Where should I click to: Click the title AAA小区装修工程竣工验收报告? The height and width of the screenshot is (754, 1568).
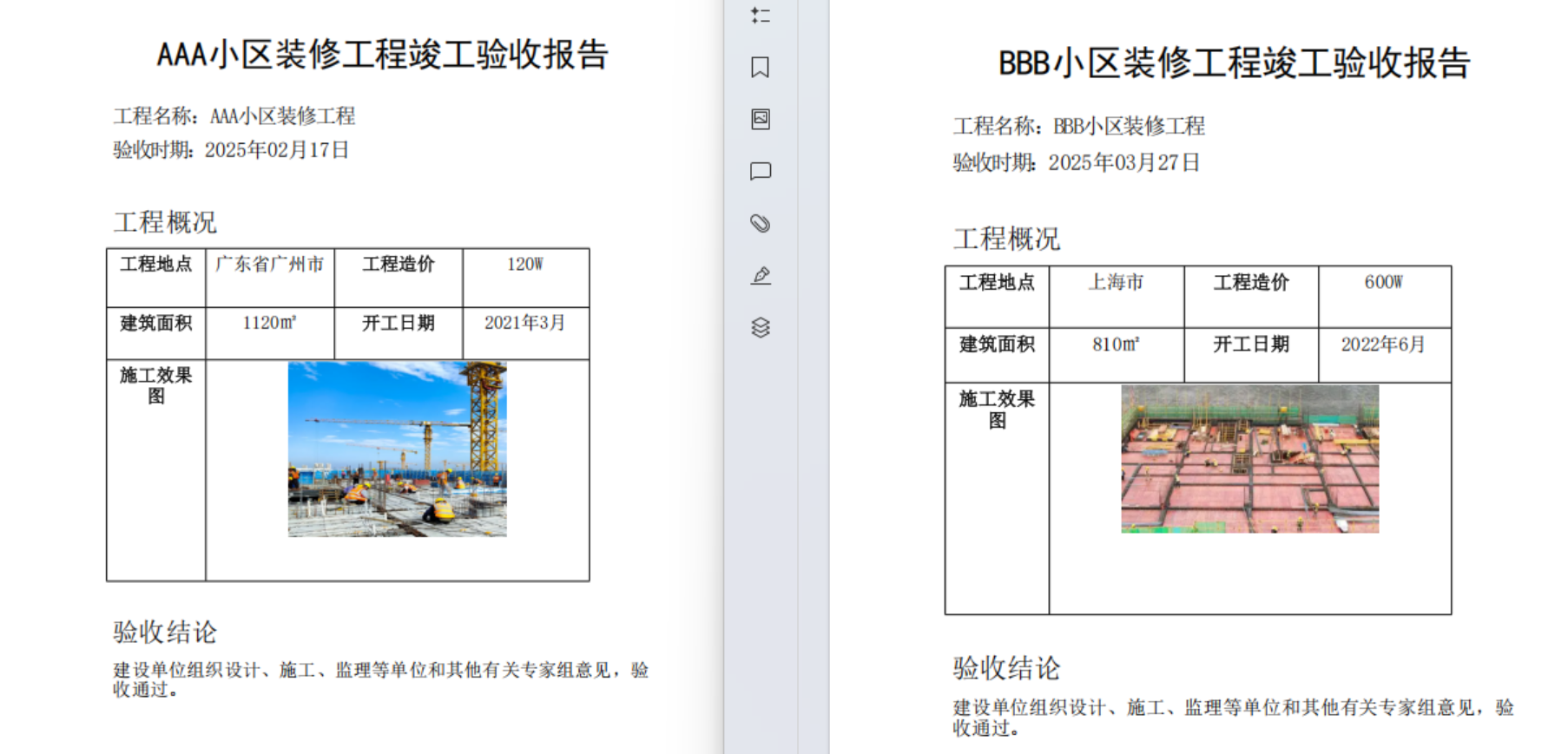(382, 55)
